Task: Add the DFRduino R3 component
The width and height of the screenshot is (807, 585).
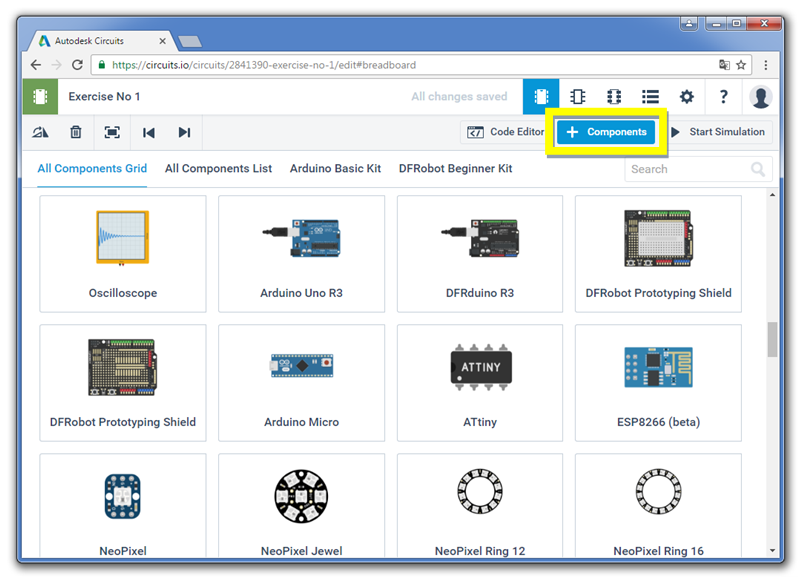Action: 480,254
